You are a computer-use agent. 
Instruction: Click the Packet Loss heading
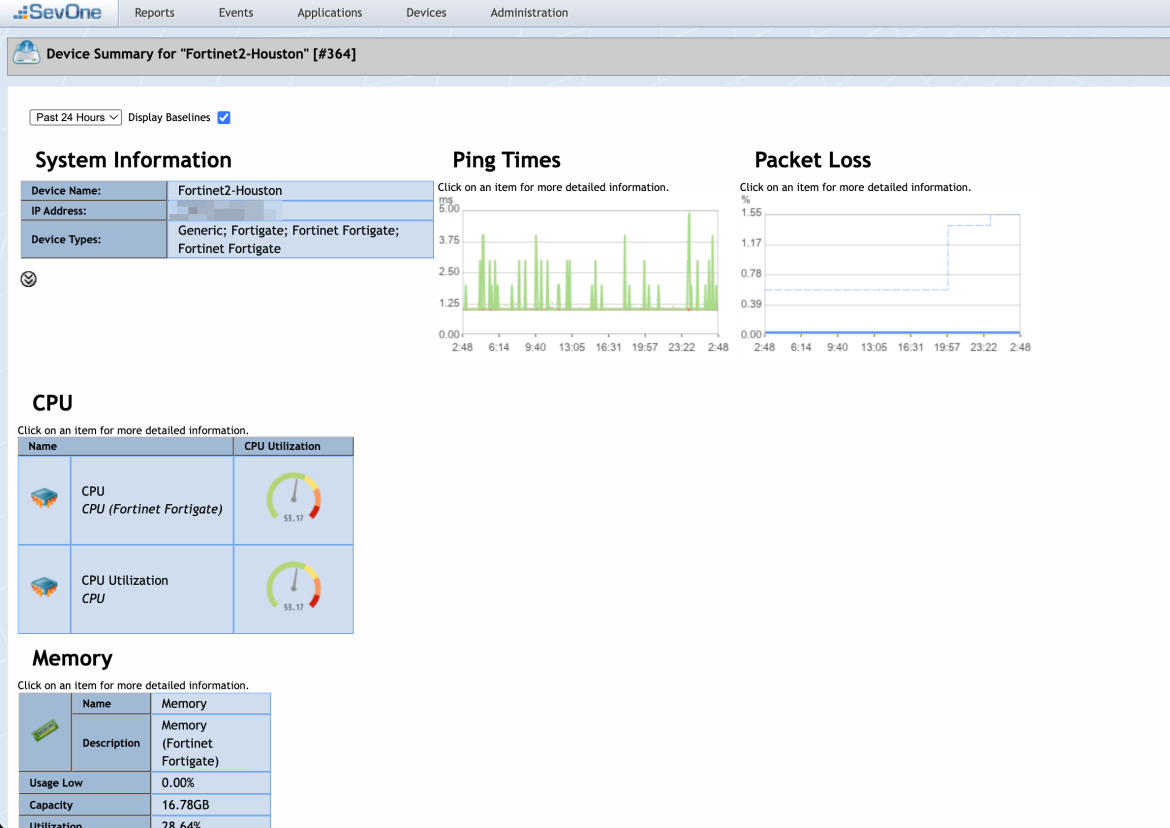coord(813,160)
